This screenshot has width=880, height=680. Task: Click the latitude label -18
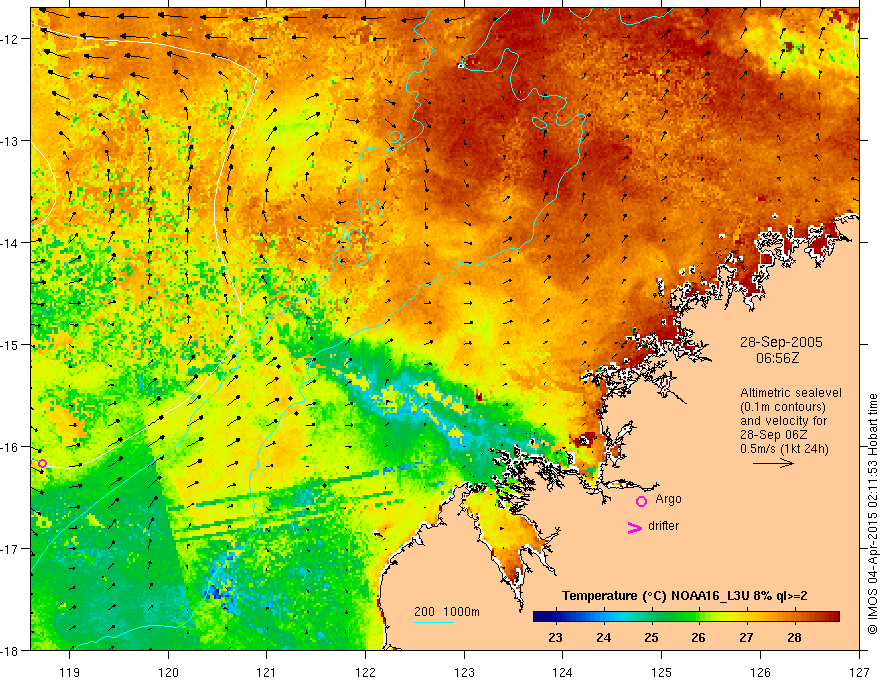pos(11,651)
